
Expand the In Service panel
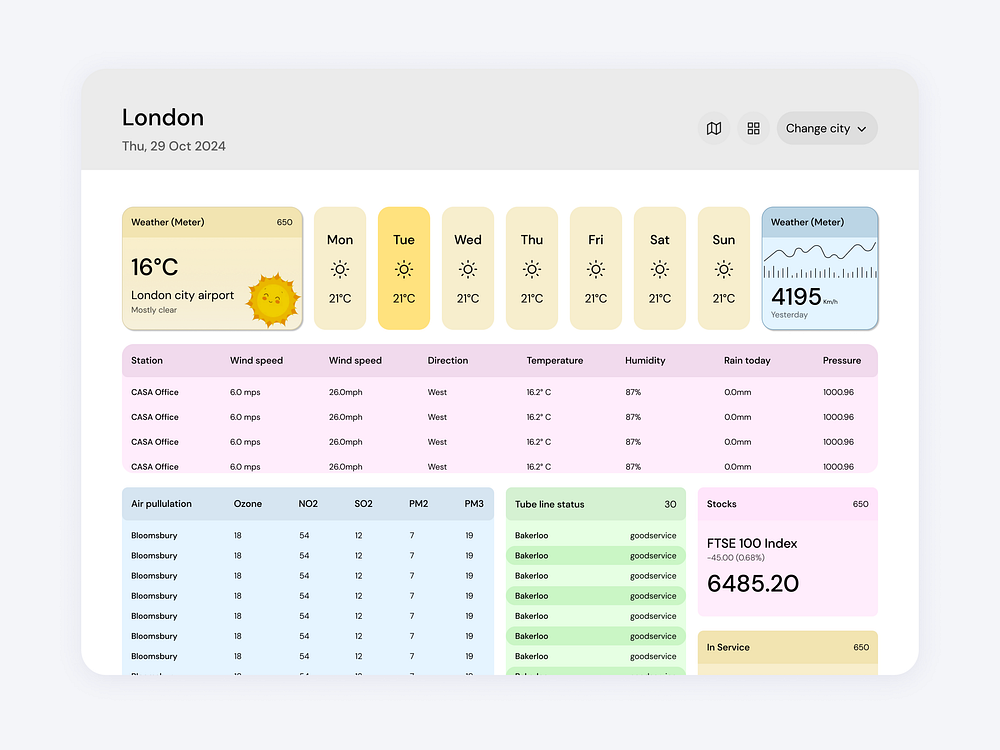pyautogui.click(x=787, y=647)
